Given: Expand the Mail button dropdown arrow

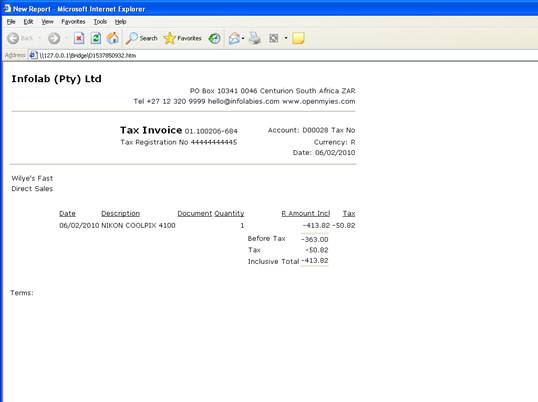Looking at the screenshot, I should point(243,38).
